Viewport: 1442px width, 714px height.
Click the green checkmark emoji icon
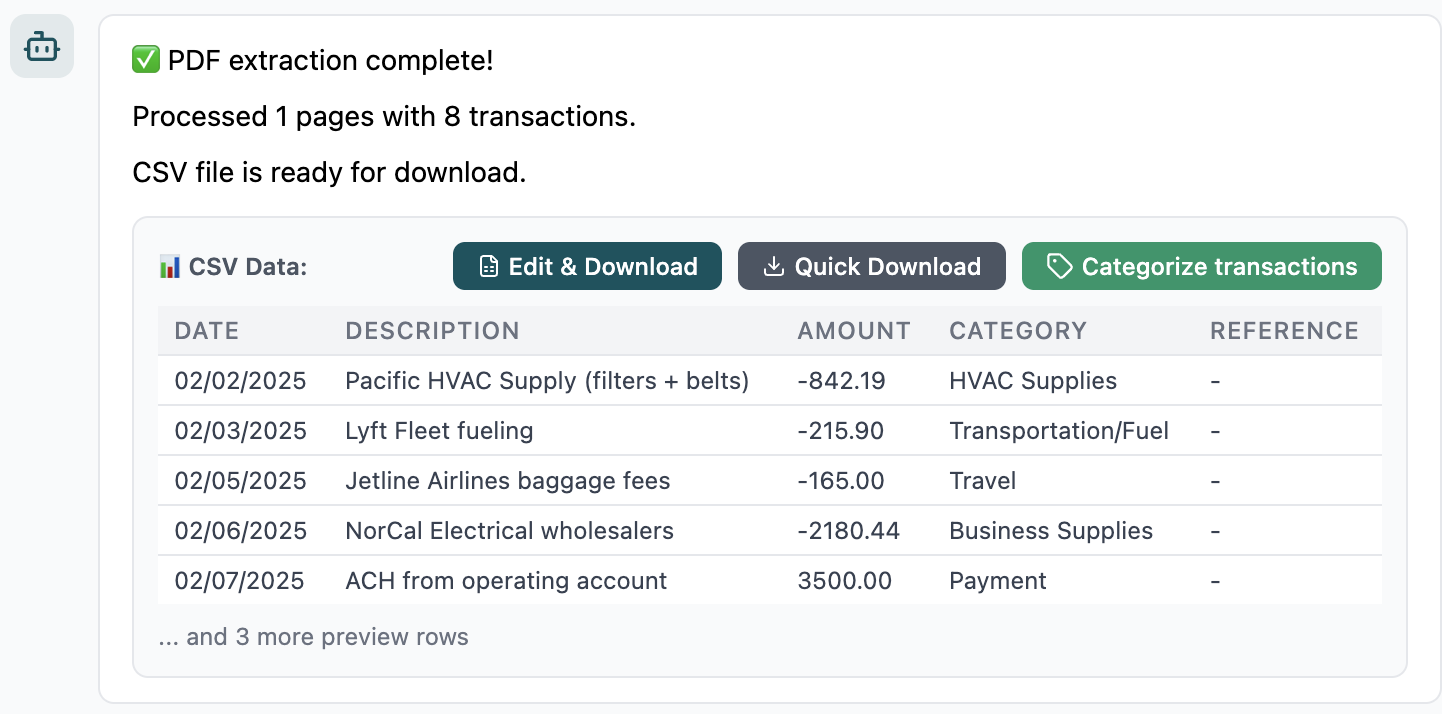[x=146, y=61]
